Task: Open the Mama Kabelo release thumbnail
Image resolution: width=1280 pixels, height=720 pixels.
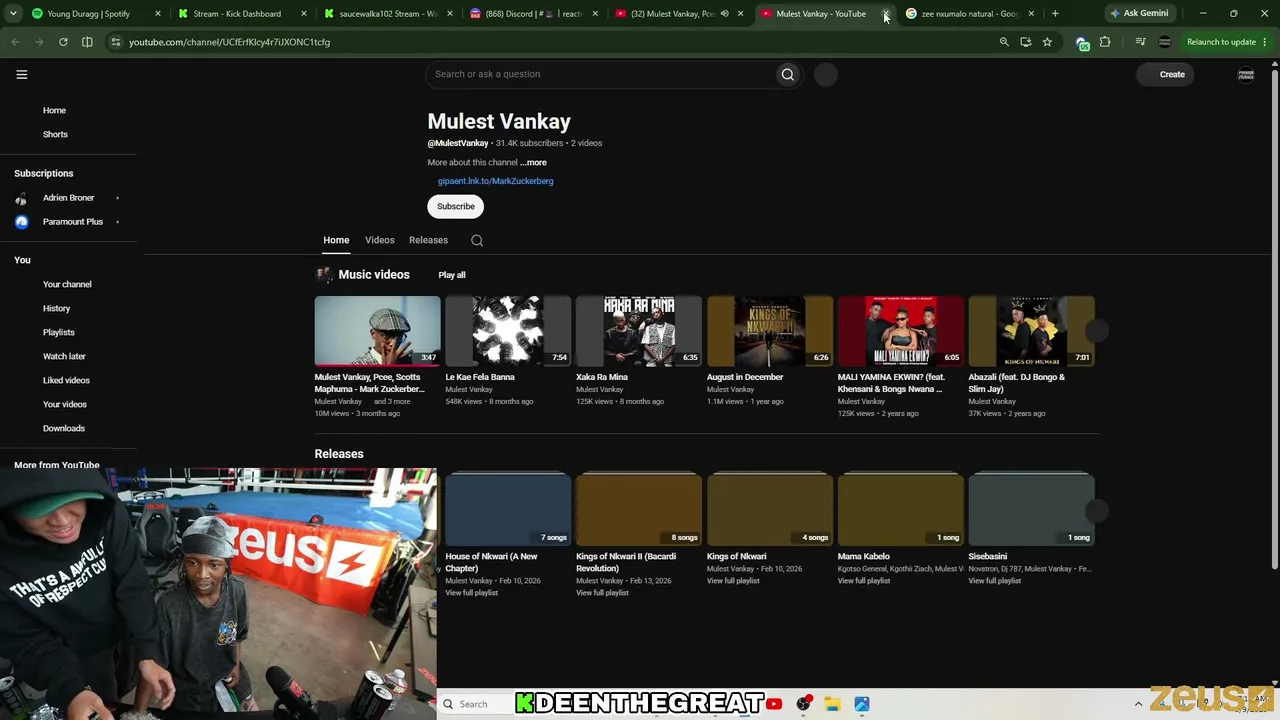Action: tap(901, 510)
